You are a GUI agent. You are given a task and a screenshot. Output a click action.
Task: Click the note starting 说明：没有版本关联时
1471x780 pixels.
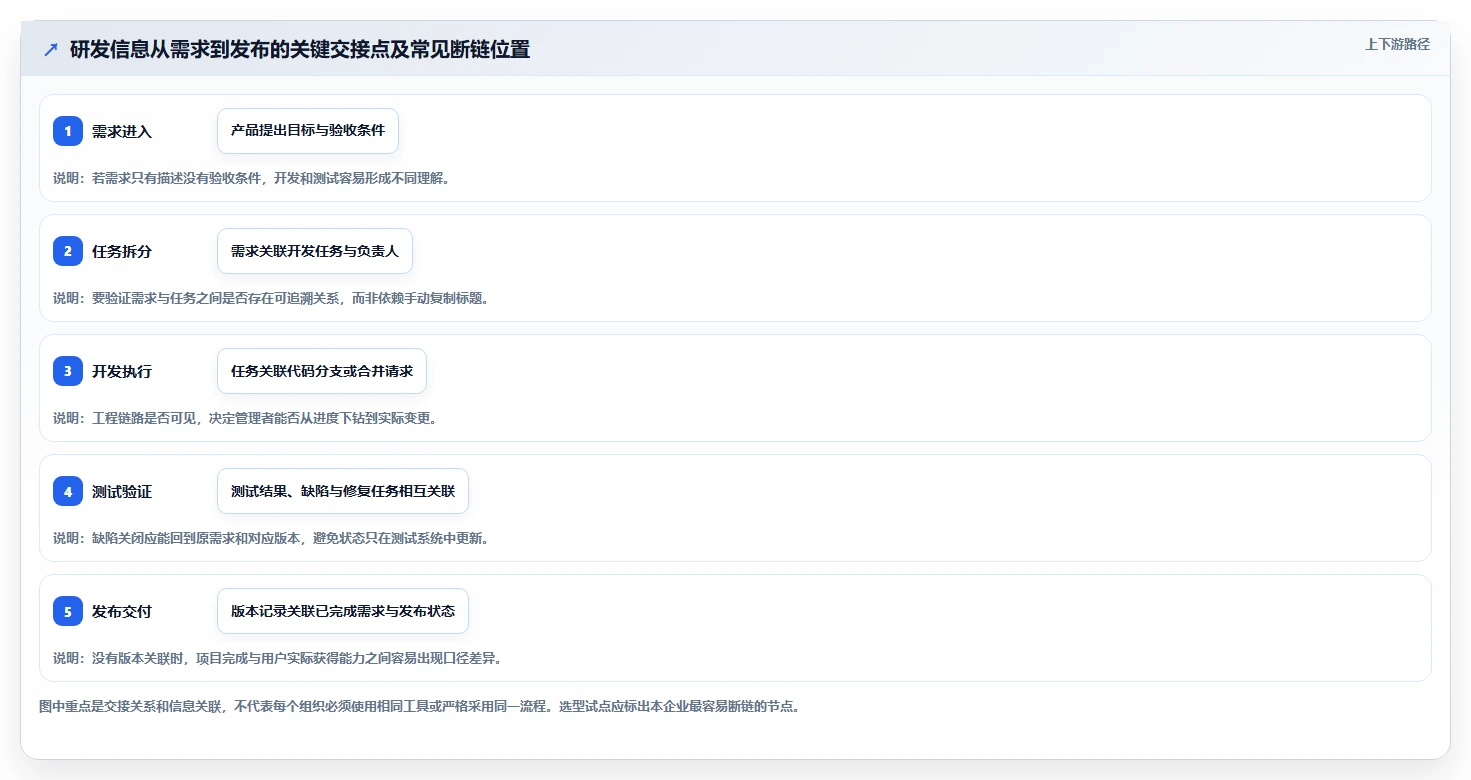point(278,658)
